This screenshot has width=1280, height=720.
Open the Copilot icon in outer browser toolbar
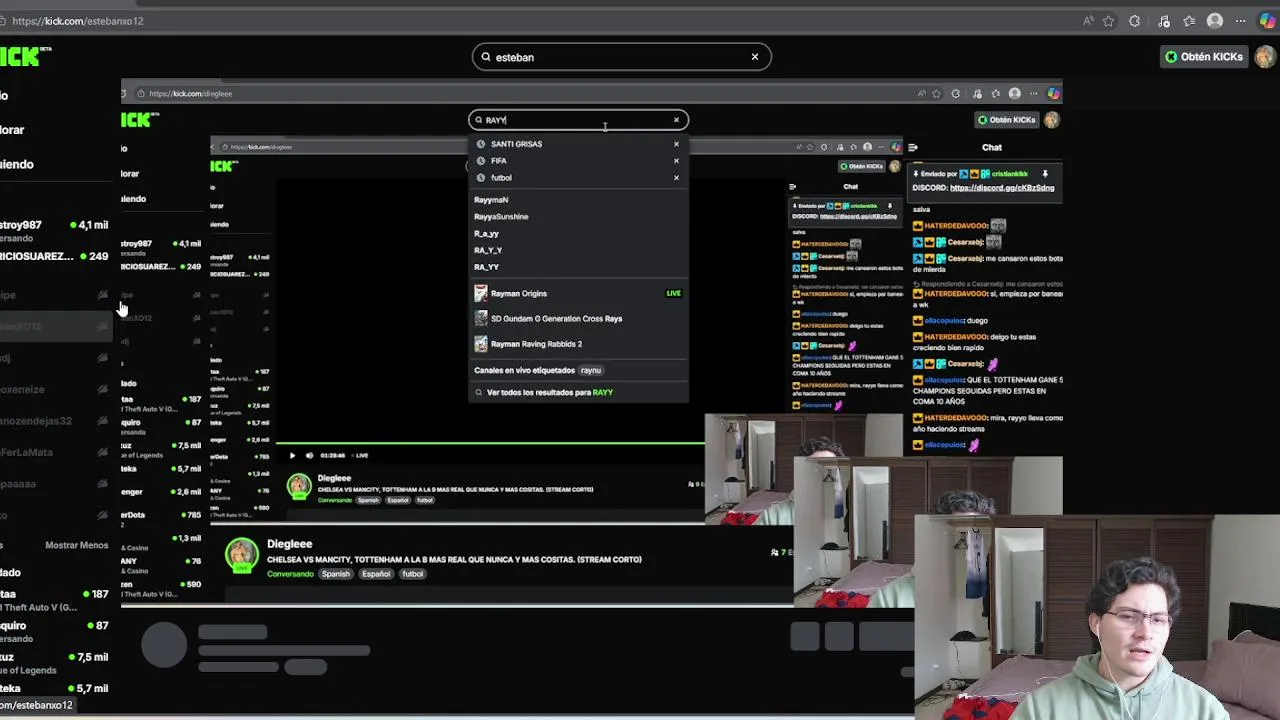pos(1268,21)
